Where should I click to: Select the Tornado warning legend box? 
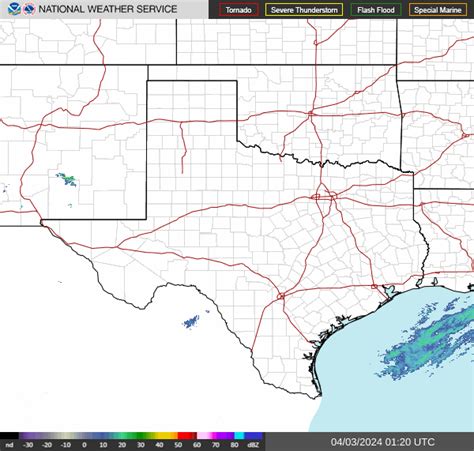click(x=239, y=10)
